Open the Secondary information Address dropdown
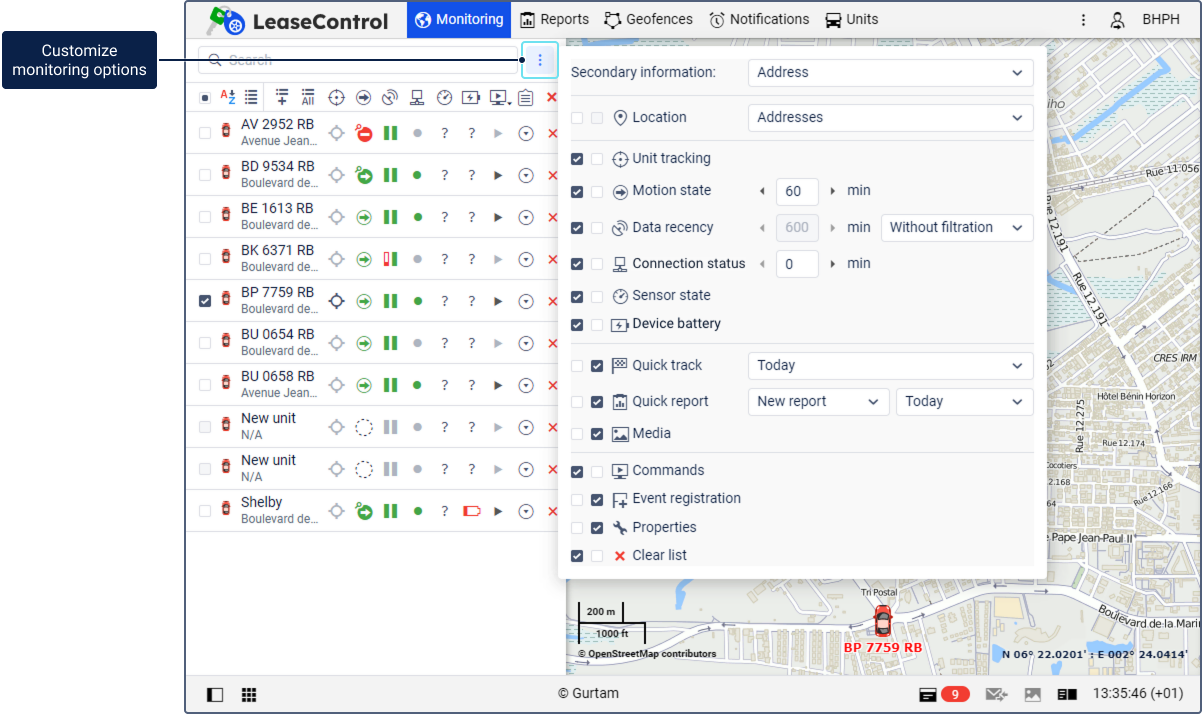 890,72
